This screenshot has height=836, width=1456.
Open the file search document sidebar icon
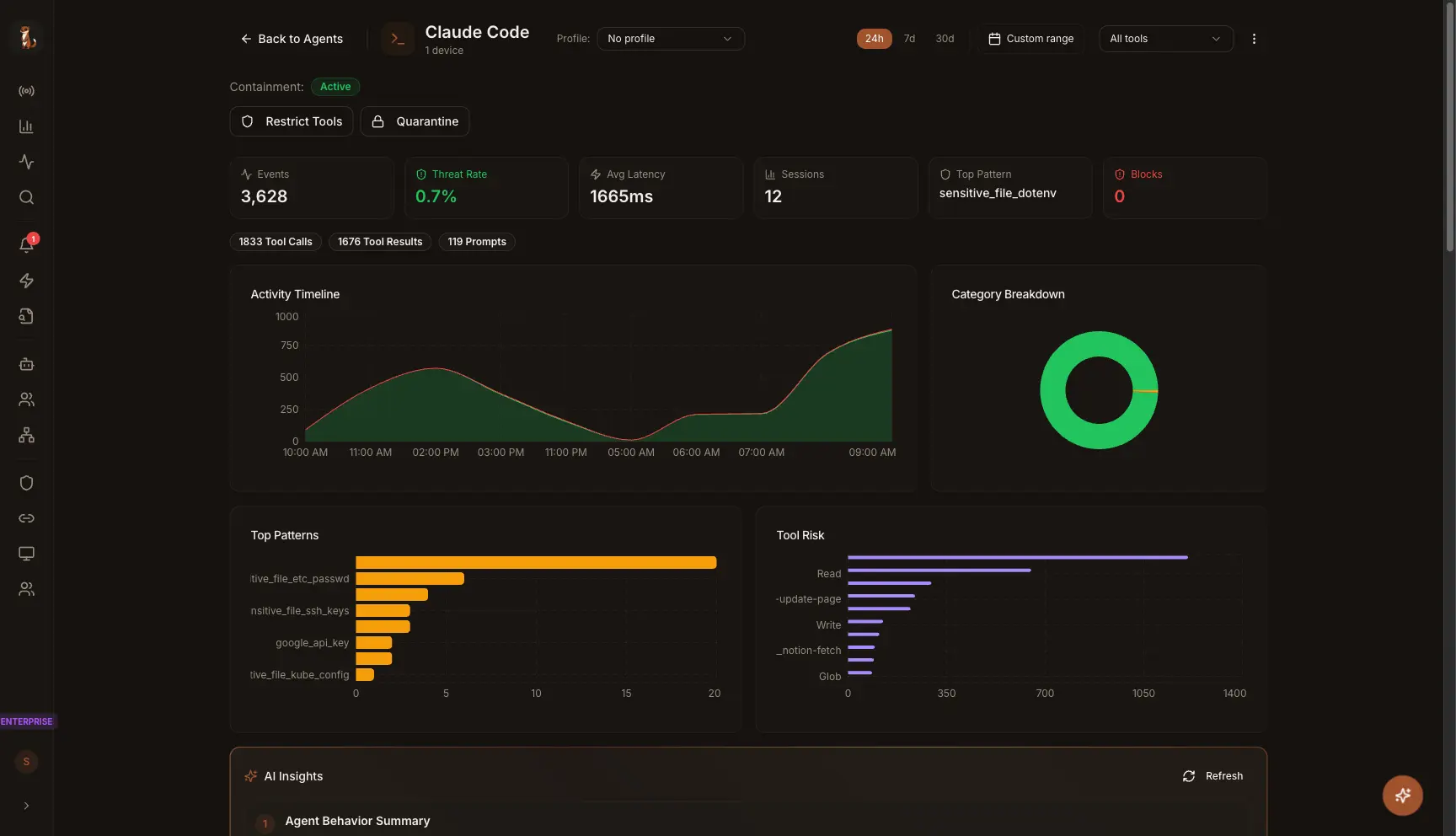click(26, 316)
